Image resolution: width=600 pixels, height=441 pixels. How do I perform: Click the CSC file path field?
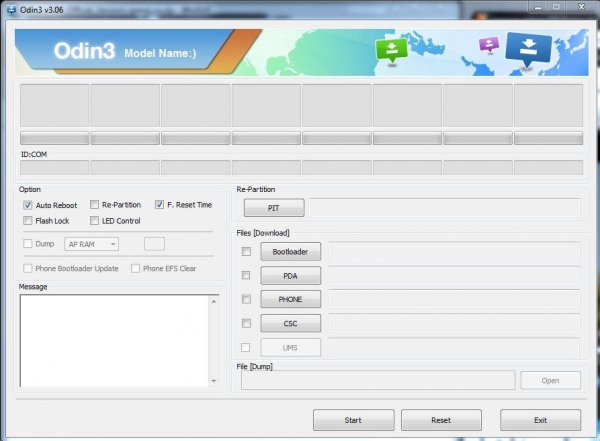(454, 323)
